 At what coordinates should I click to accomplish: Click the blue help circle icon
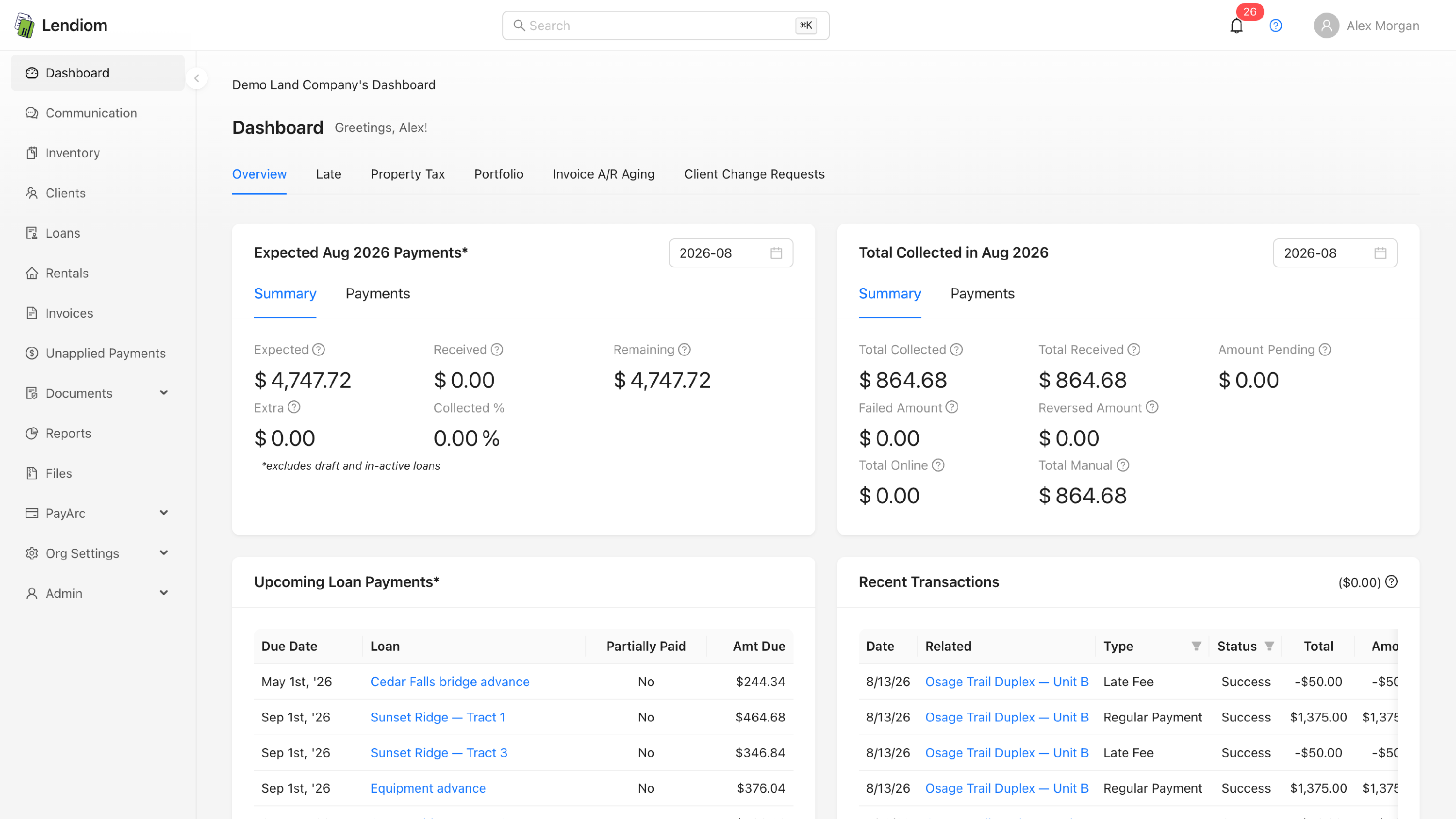tap(1275, 25)
